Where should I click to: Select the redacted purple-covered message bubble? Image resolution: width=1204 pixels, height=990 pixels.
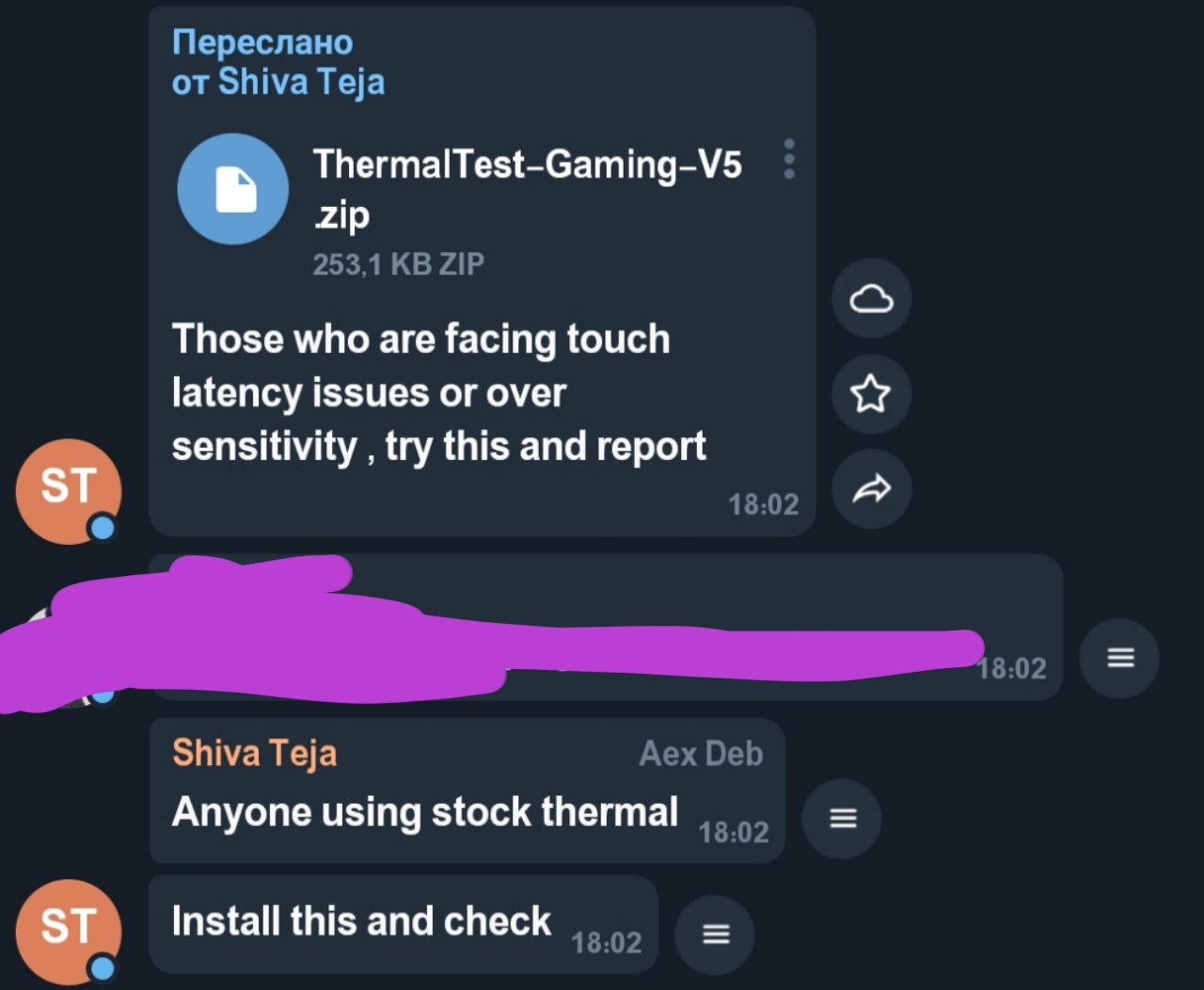pyautogui.click(x=606, y=628)
